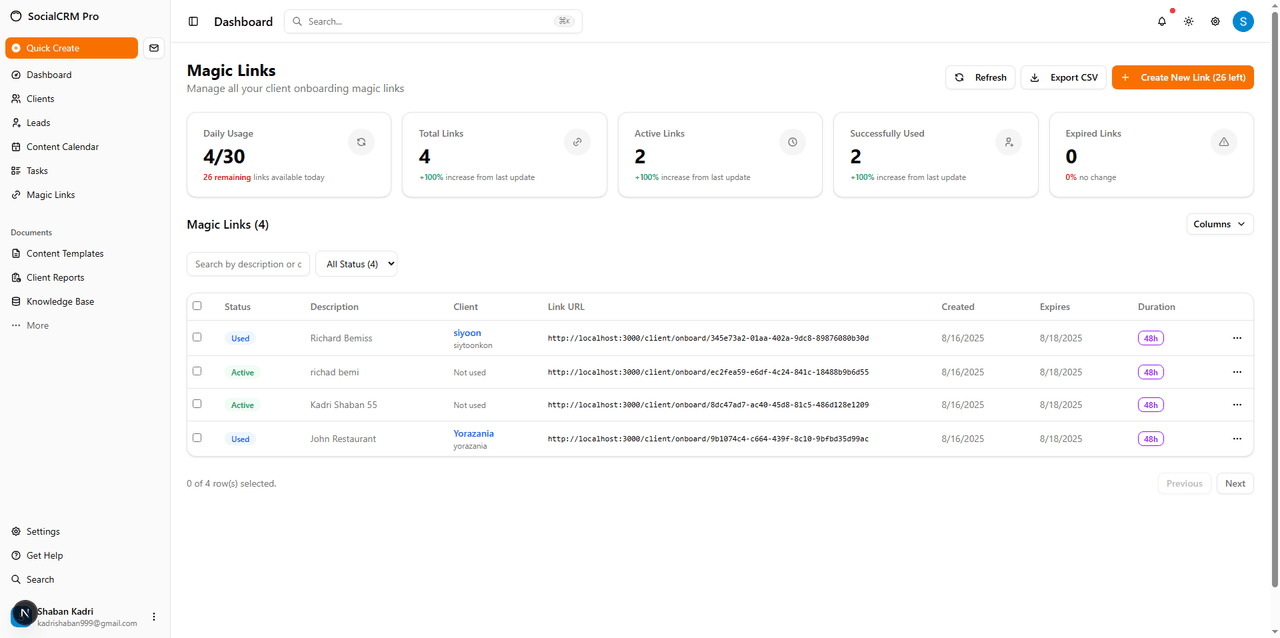The image size is (1280, 638).
Task: Check the select-all checkbox in table header
Action: point(197,305)
